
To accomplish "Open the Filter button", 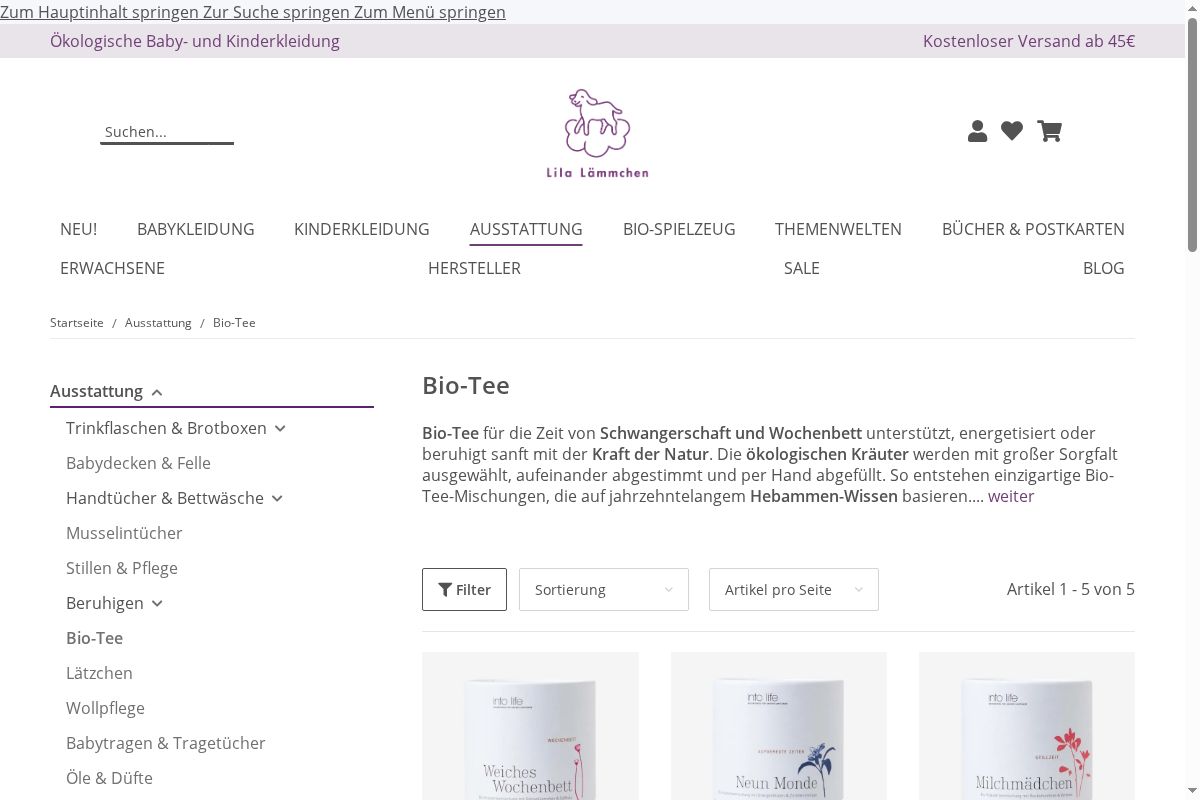I will [x=464, y=589].
